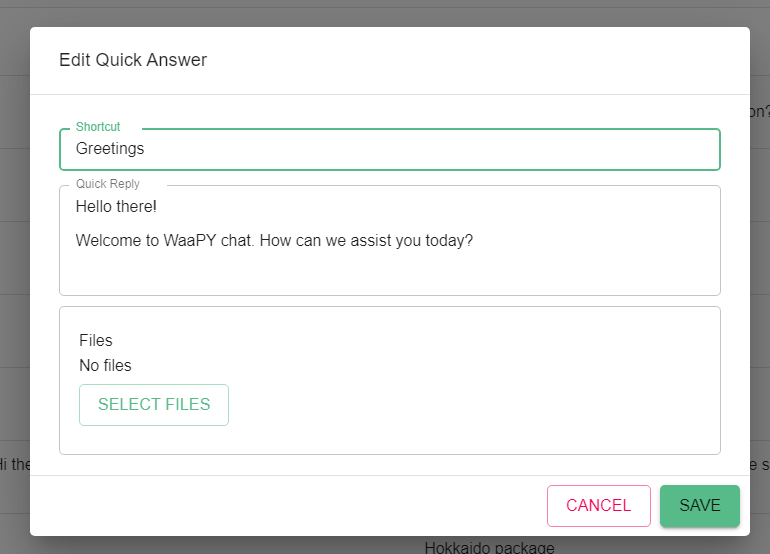Click the 'Shortcut' field label
770x554 pixels.
tap(98, 127)
